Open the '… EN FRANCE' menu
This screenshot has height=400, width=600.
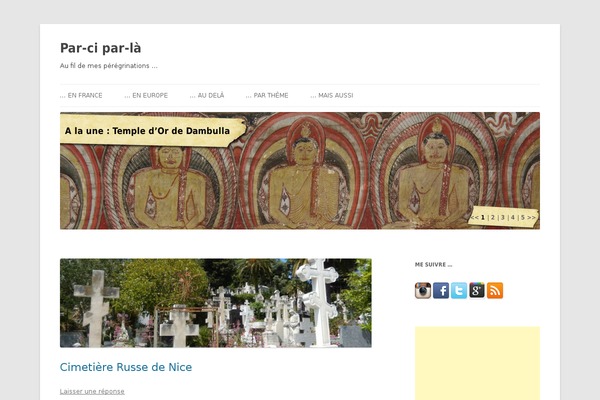click(81, 95)
